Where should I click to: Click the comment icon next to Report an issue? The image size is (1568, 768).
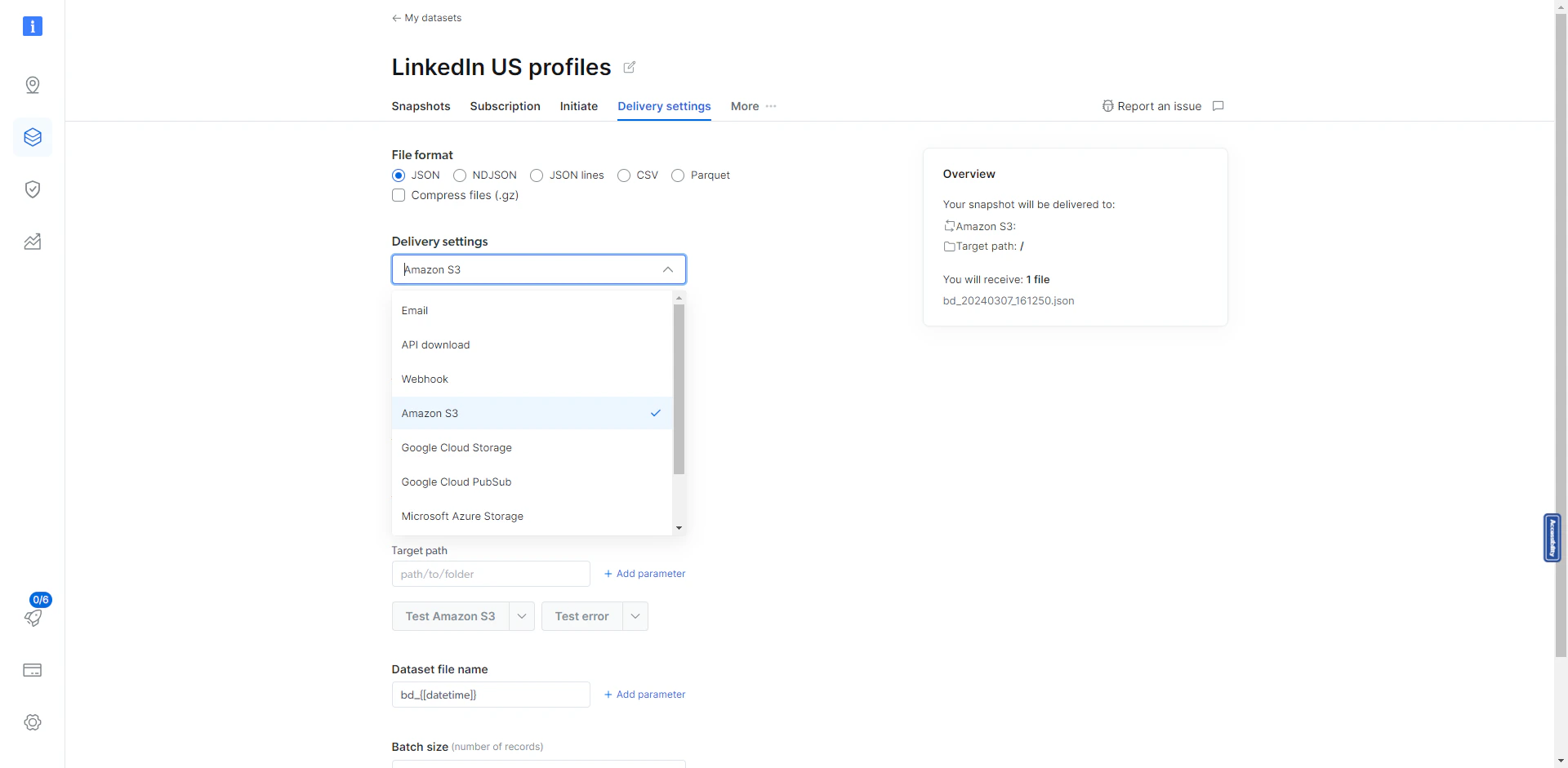(1218, 106)
